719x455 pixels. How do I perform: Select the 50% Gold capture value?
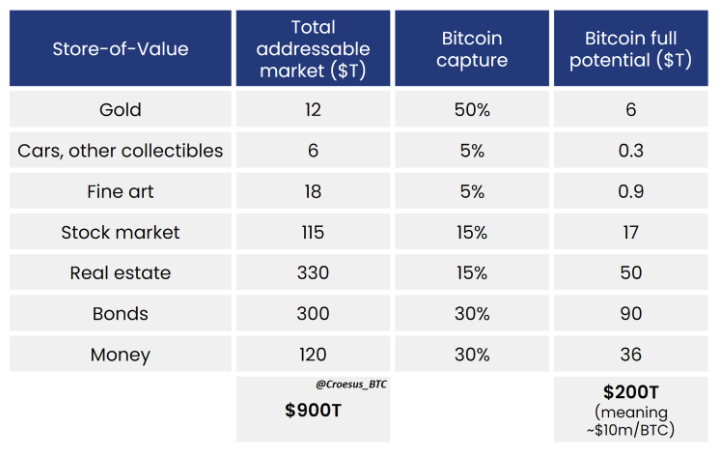tap(472, 109)
